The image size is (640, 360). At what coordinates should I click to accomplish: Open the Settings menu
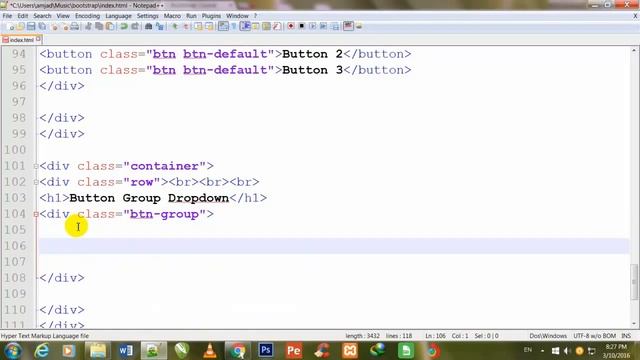pos(147,16)
